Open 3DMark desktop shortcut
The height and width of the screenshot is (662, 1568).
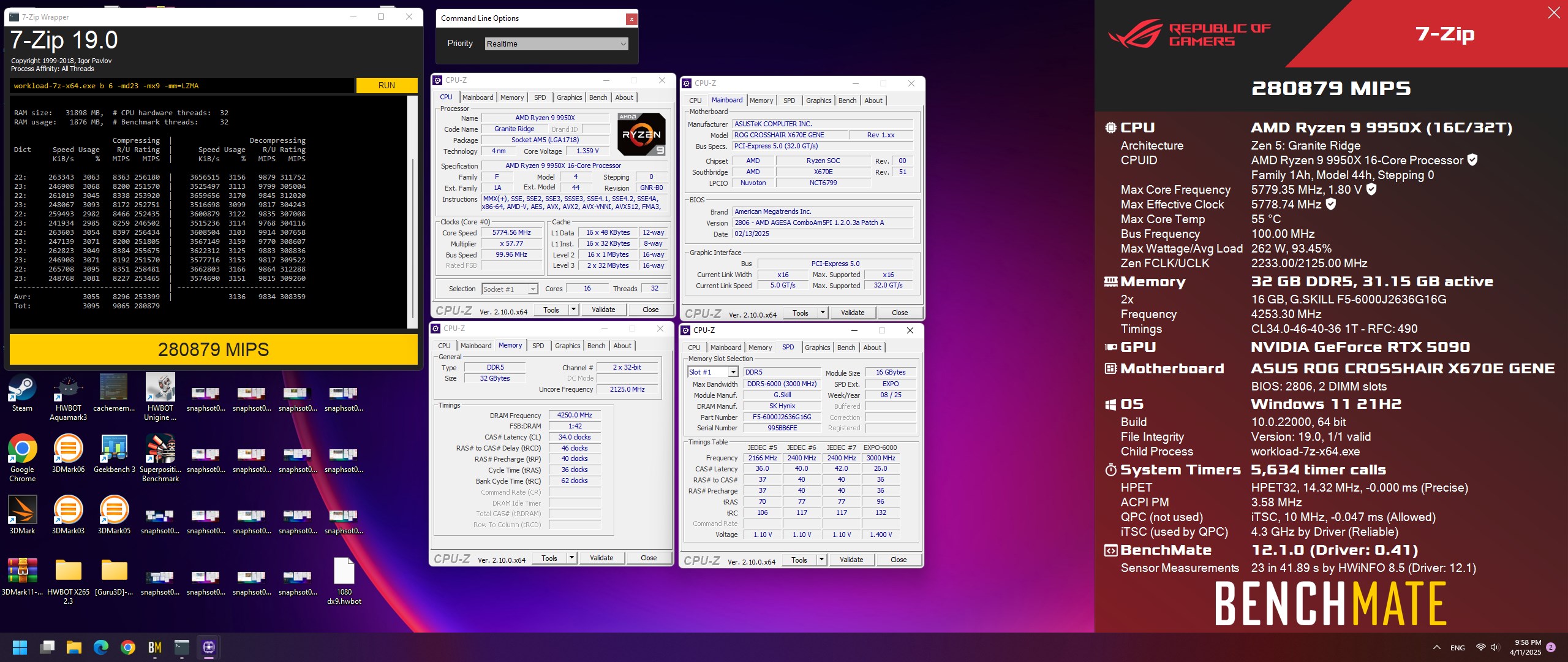coord(22,516)
